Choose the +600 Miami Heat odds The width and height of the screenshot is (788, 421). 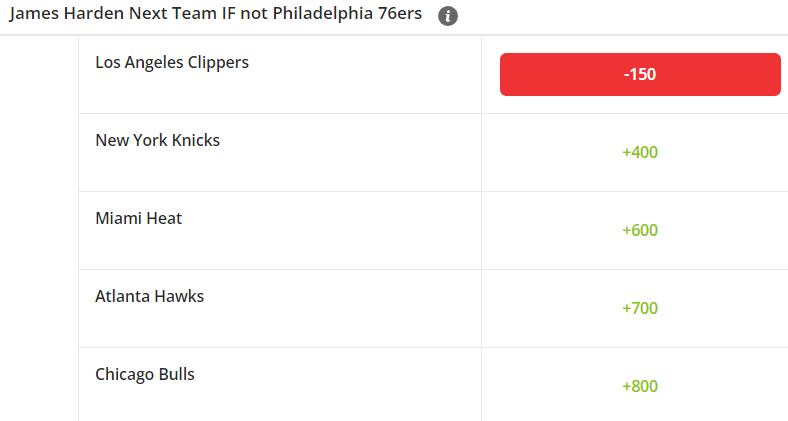pos(640,230)
